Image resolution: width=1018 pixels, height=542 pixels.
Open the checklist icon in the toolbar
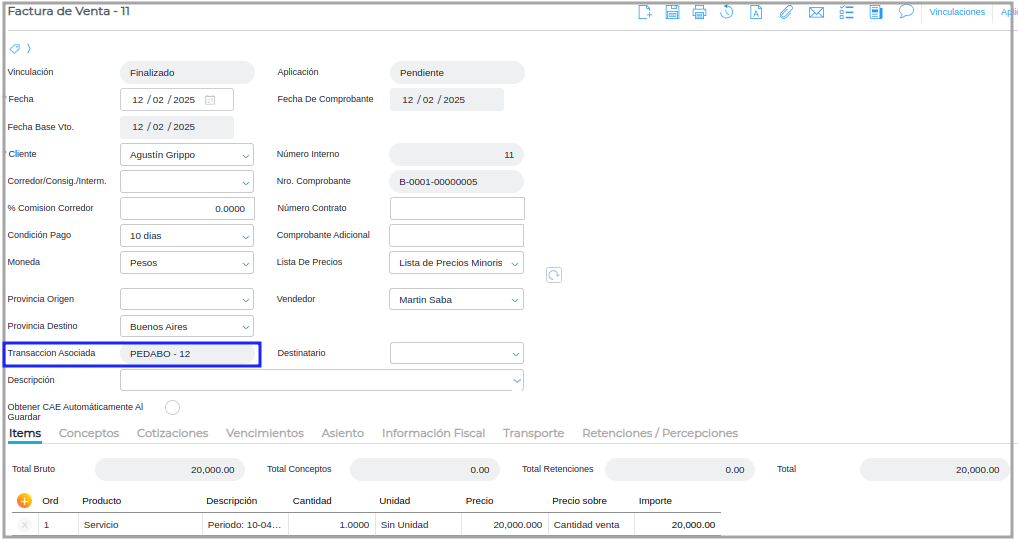[x=846, y=12]
